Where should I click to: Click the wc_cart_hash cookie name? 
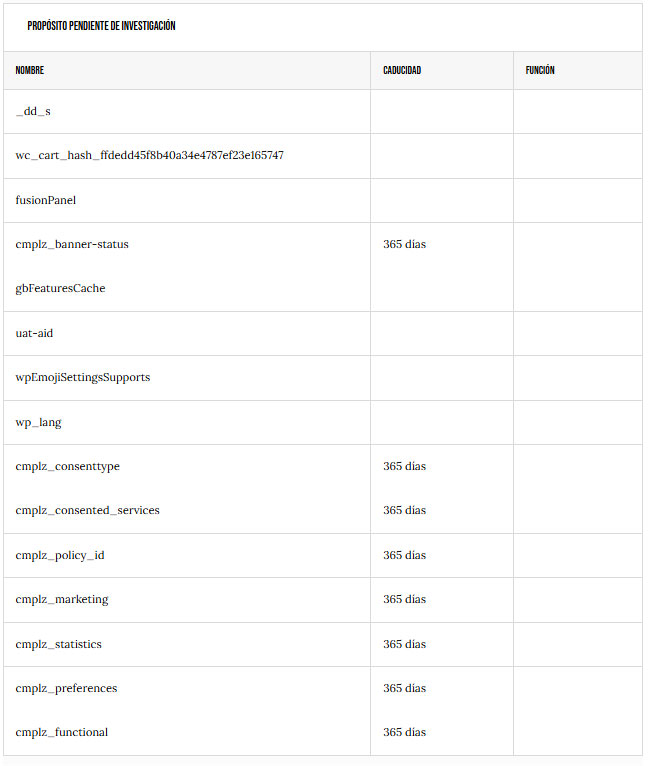pyautogui.click(x=149, y=155)
